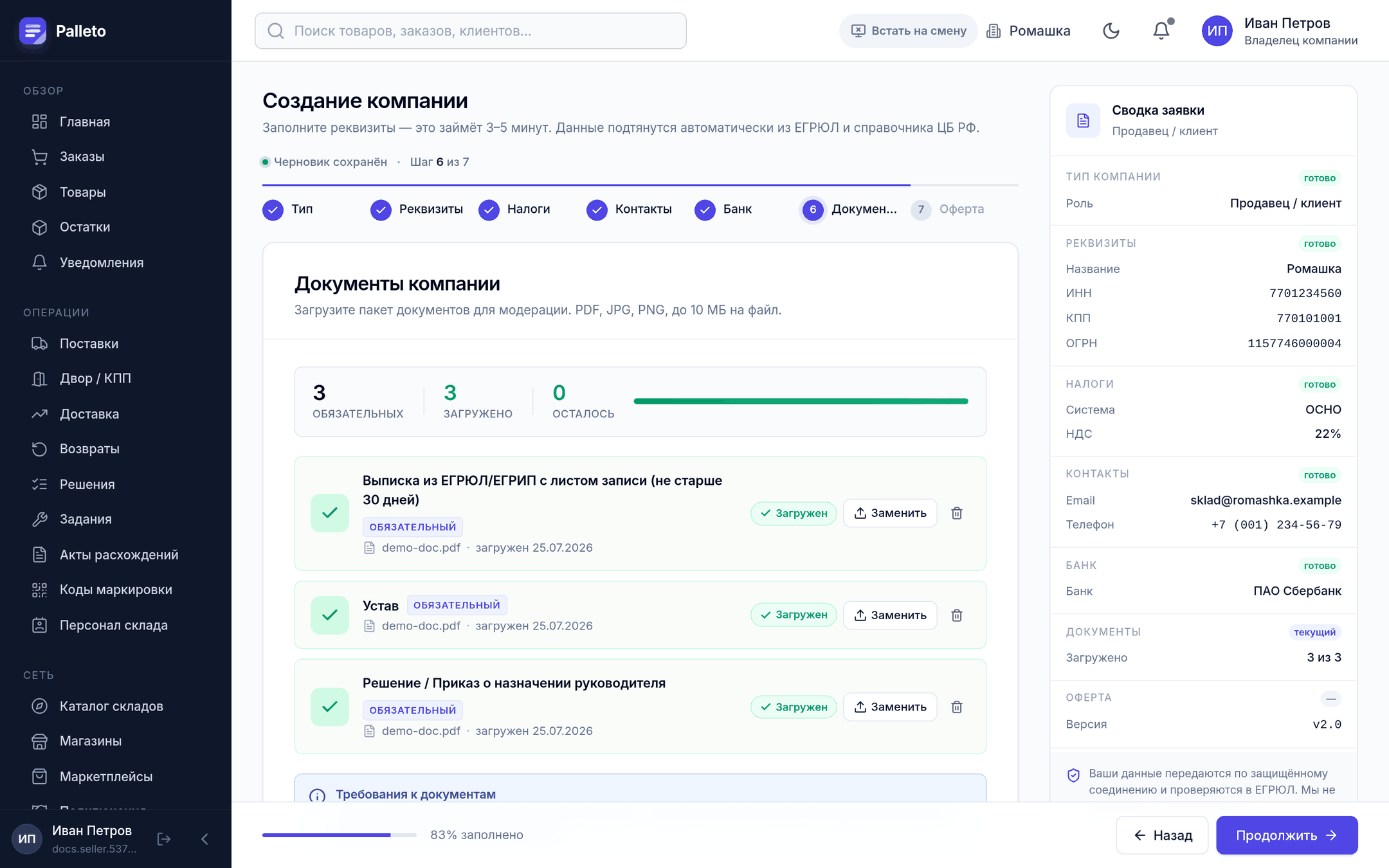The width and height of the screenshot is (1389, 868).
Task: Open Поставки sidebar item
Action: coord(116,343)
